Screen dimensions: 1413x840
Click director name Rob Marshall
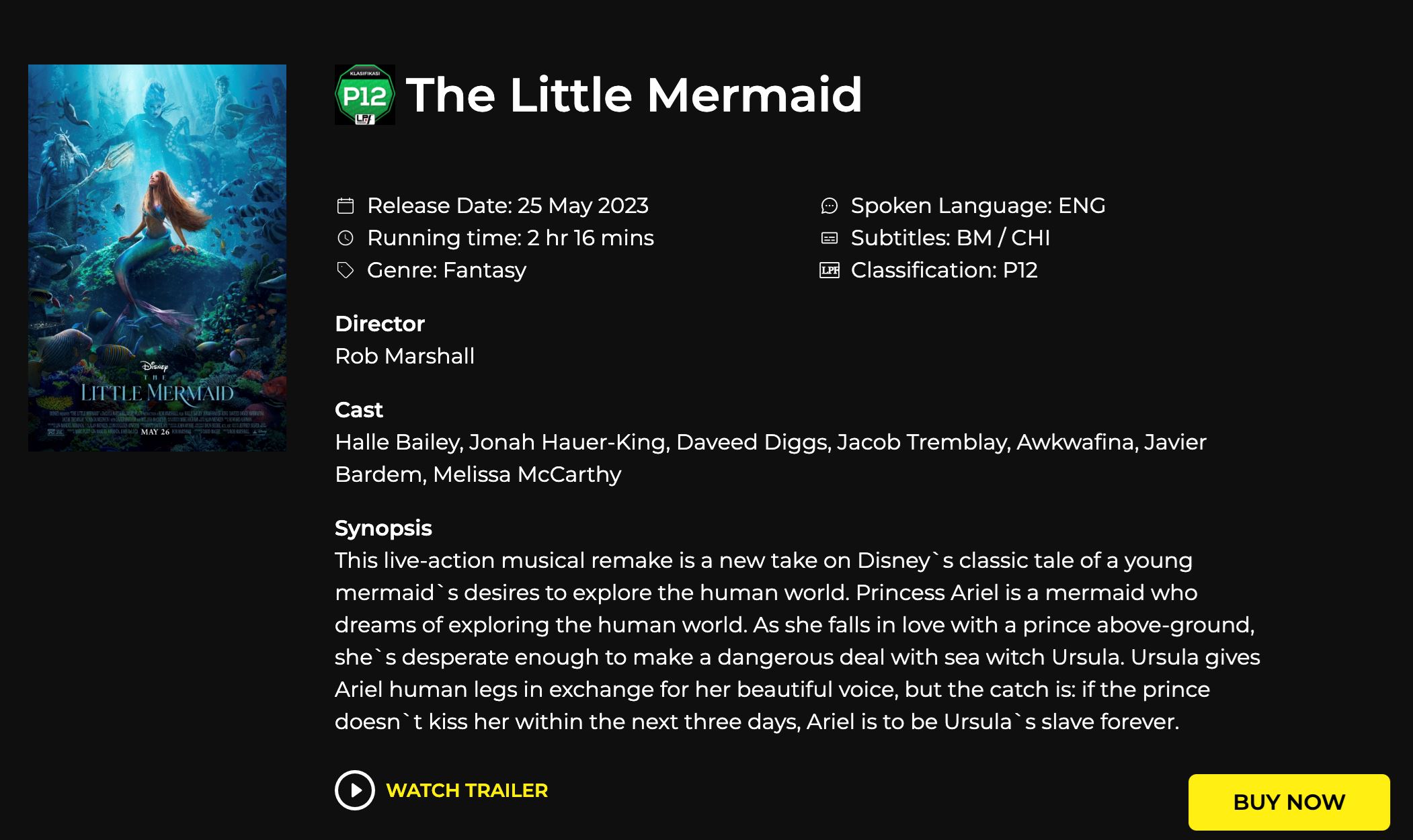pos(405,356)
